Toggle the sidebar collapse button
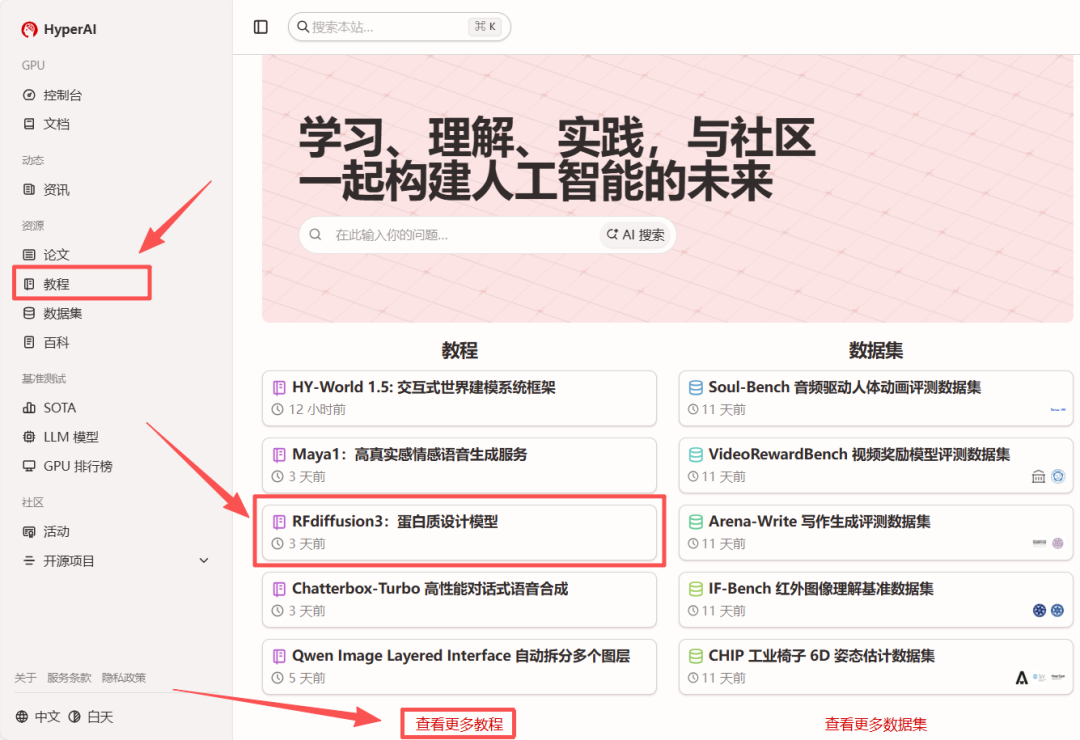Viewport: 1080px width, 740px height. pyautogui.click(x=260, y=26)
